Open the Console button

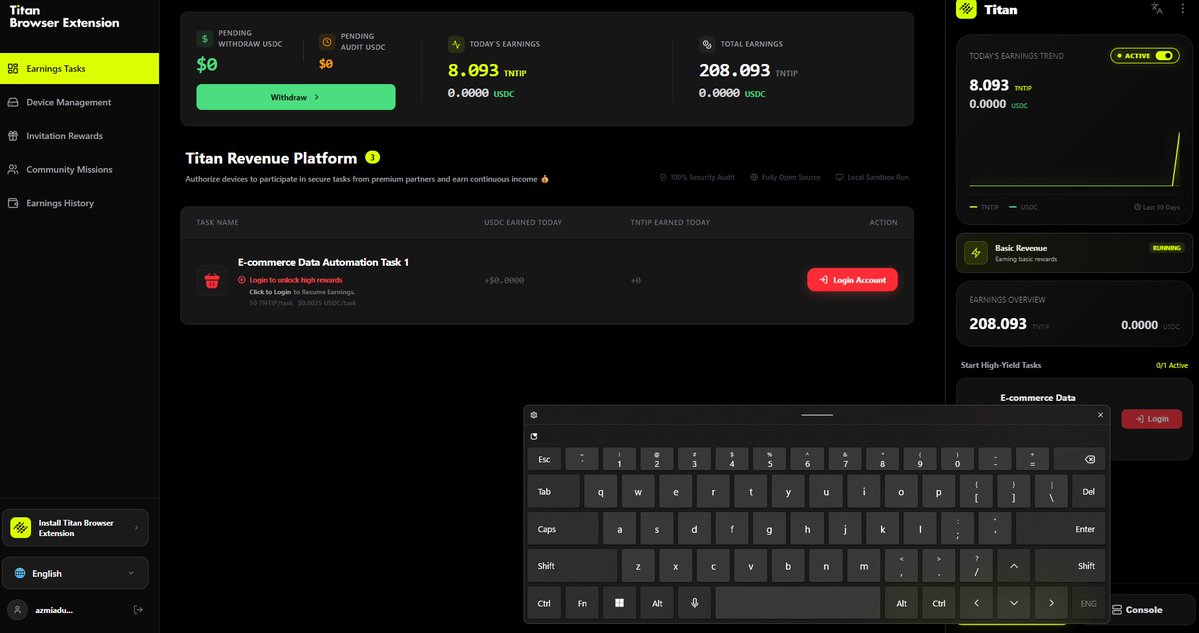1136,609
